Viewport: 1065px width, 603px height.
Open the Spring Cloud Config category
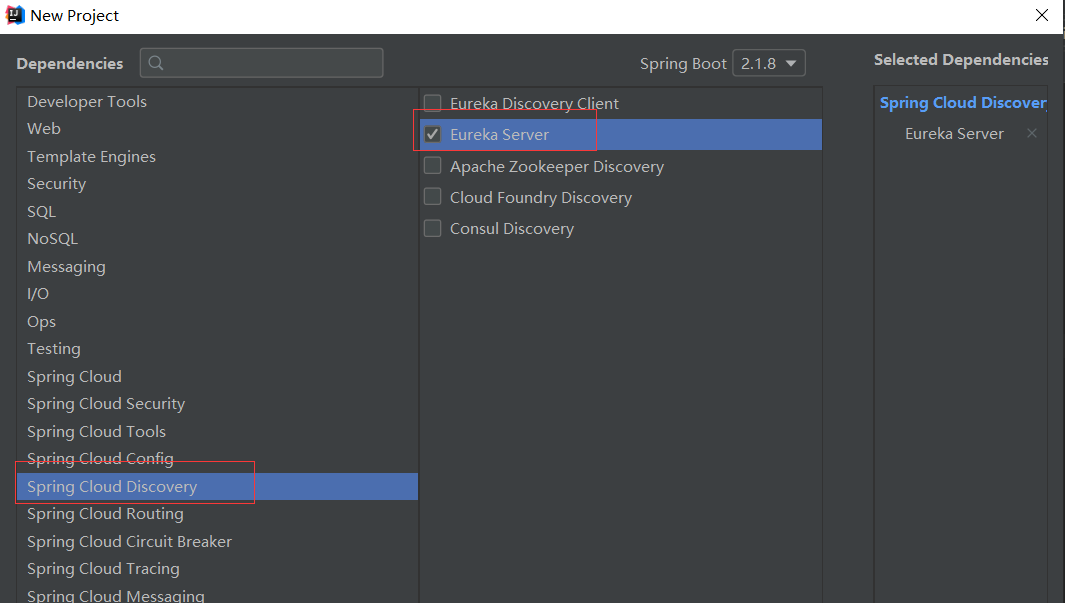pos(100,458)
